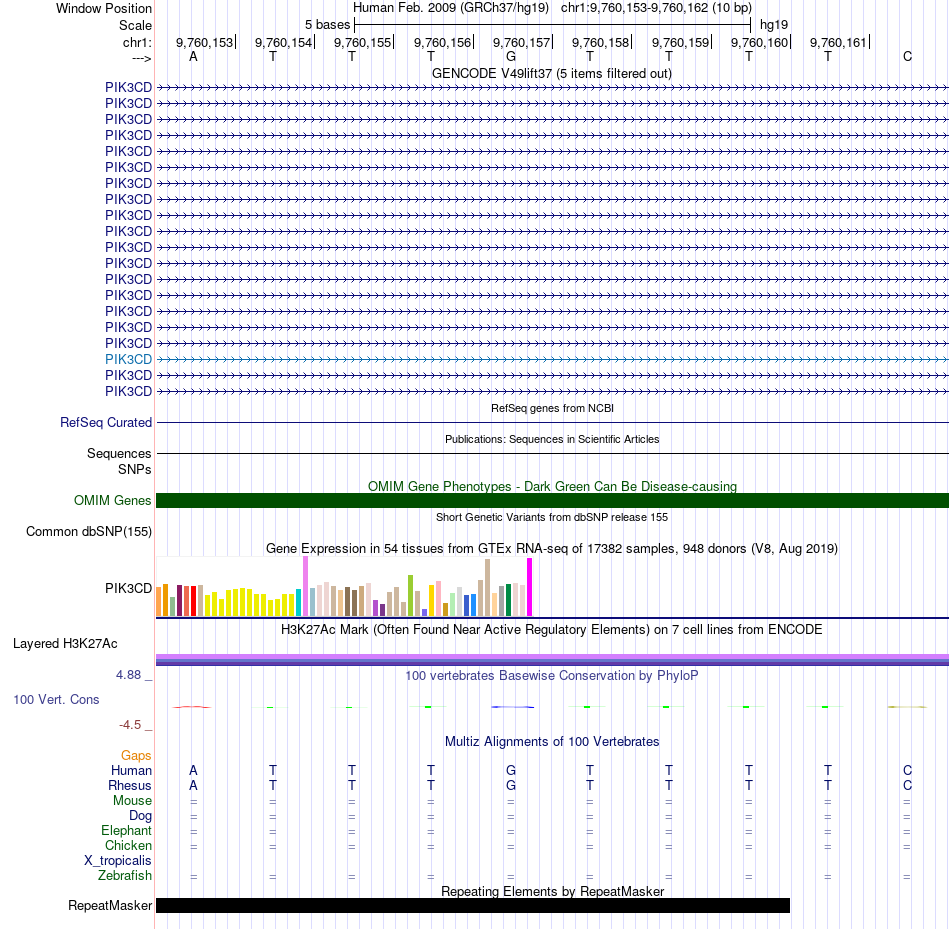Click the RepeatMasker track label
Viewport: 950px width, 929px height.
click(x=110, y=905)
